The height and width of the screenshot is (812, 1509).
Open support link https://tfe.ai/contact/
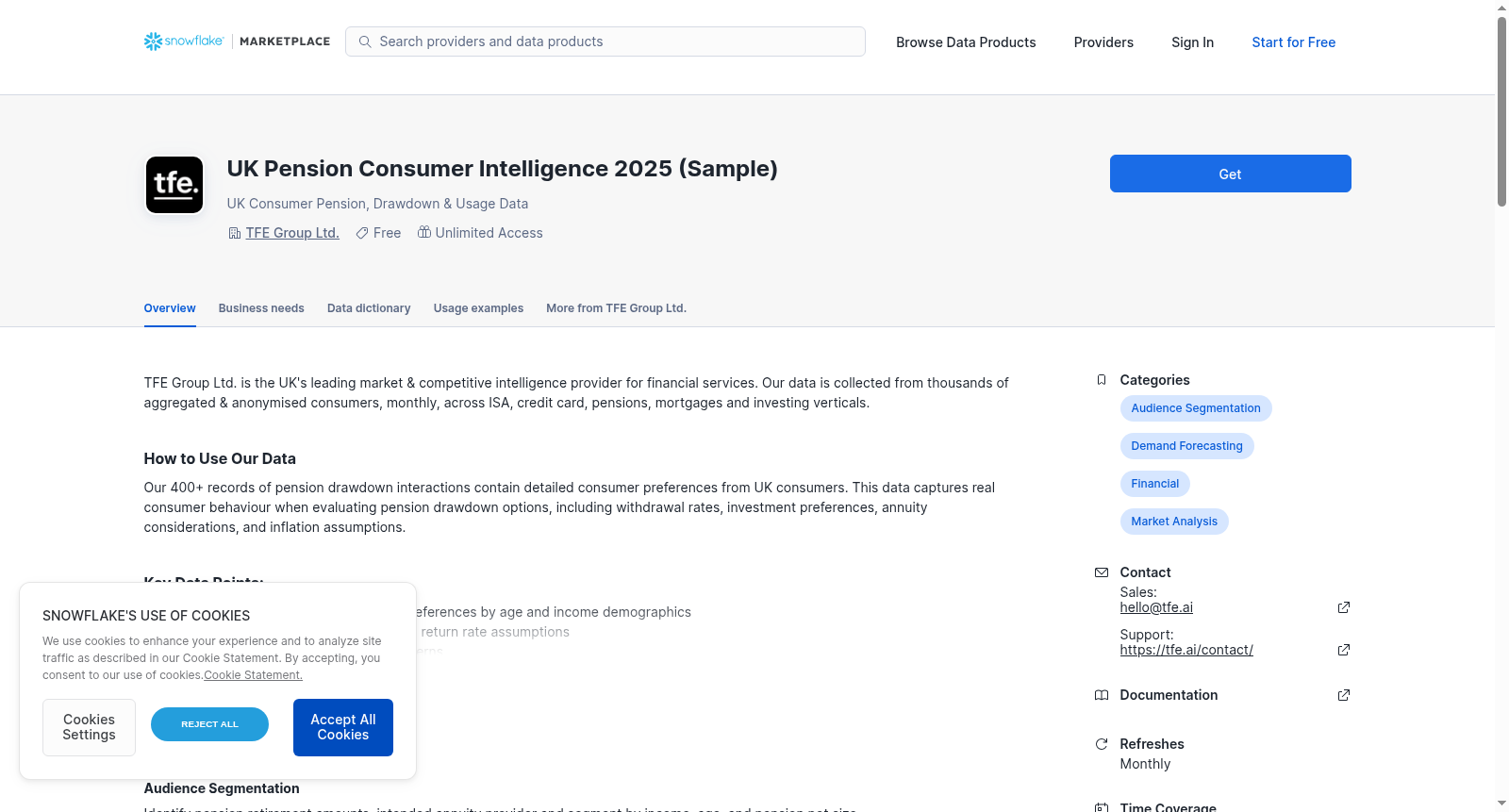[x=1186, y=650]
